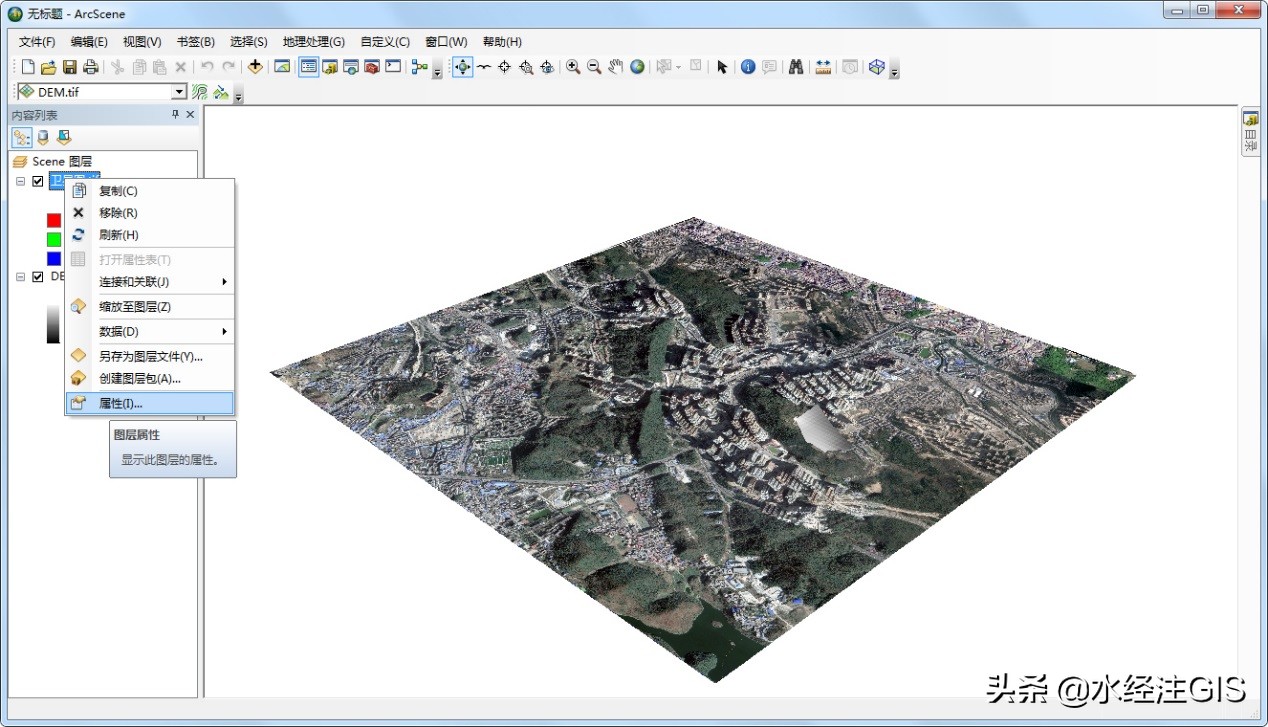1268x727 pixels.
Task: Select the Measure ruler tool
Action: [x=823, y=67]
